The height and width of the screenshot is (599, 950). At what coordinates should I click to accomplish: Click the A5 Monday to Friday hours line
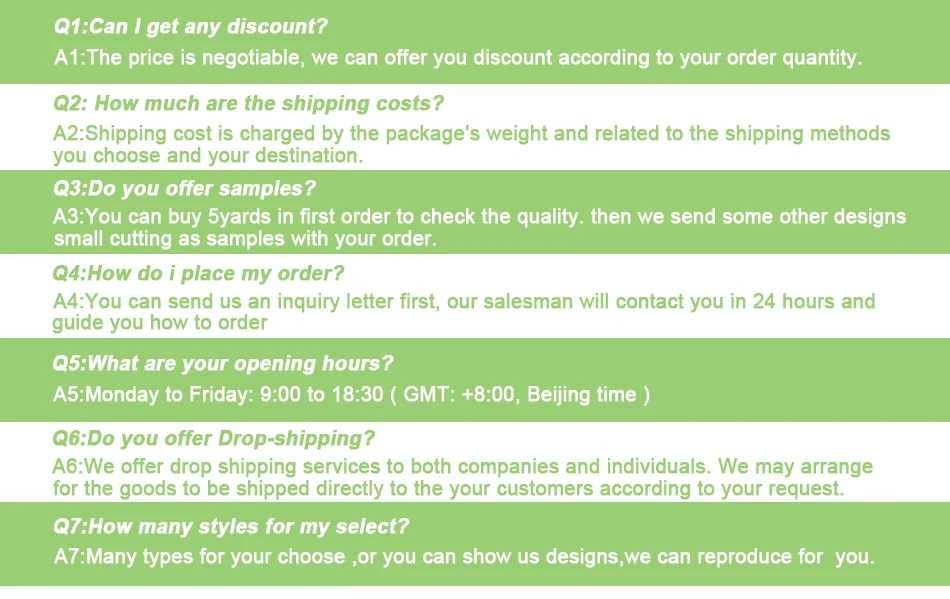[351, 395]
